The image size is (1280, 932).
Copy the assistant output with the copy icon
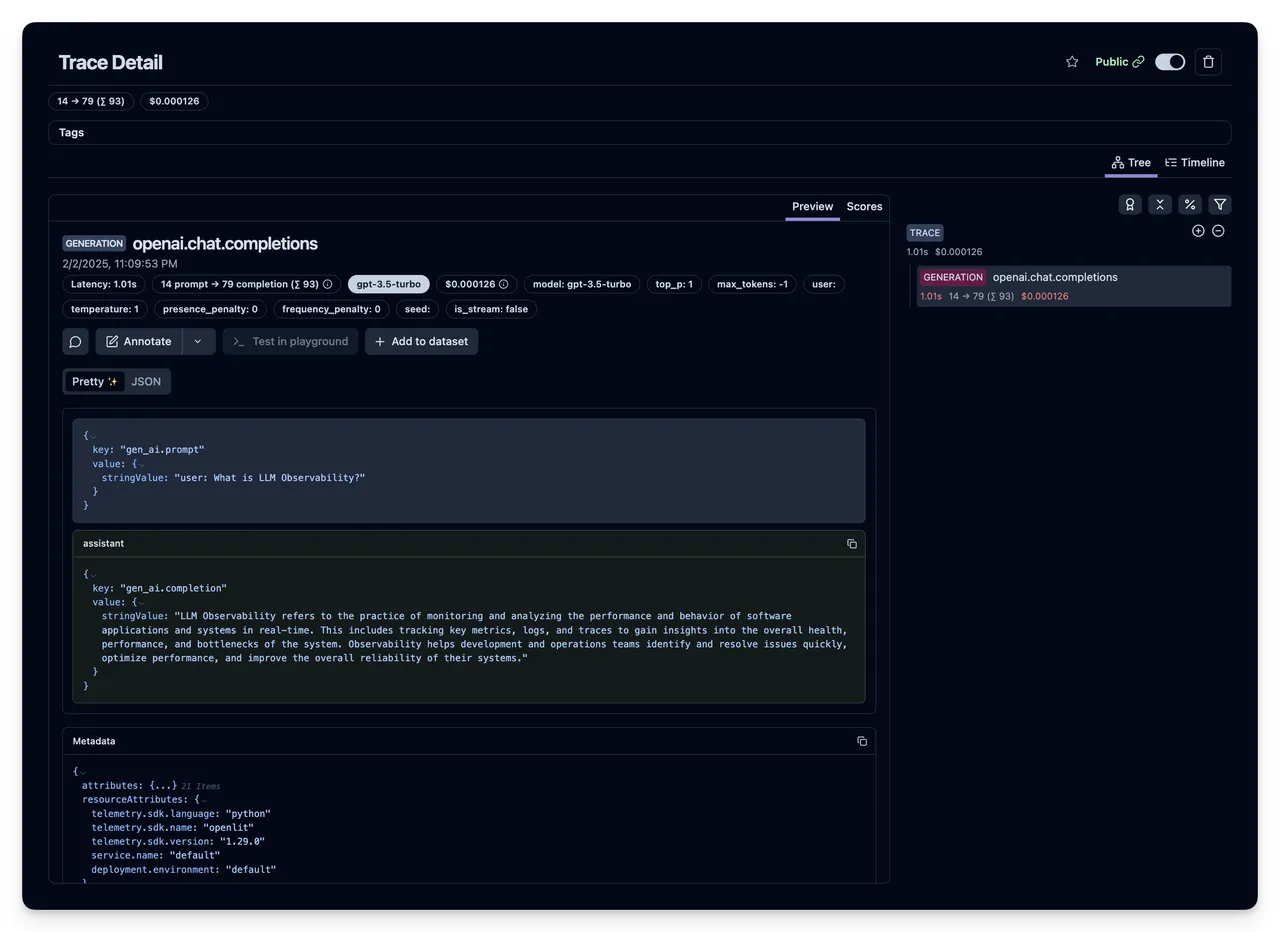pyautogui.click(x=852, y=544)
